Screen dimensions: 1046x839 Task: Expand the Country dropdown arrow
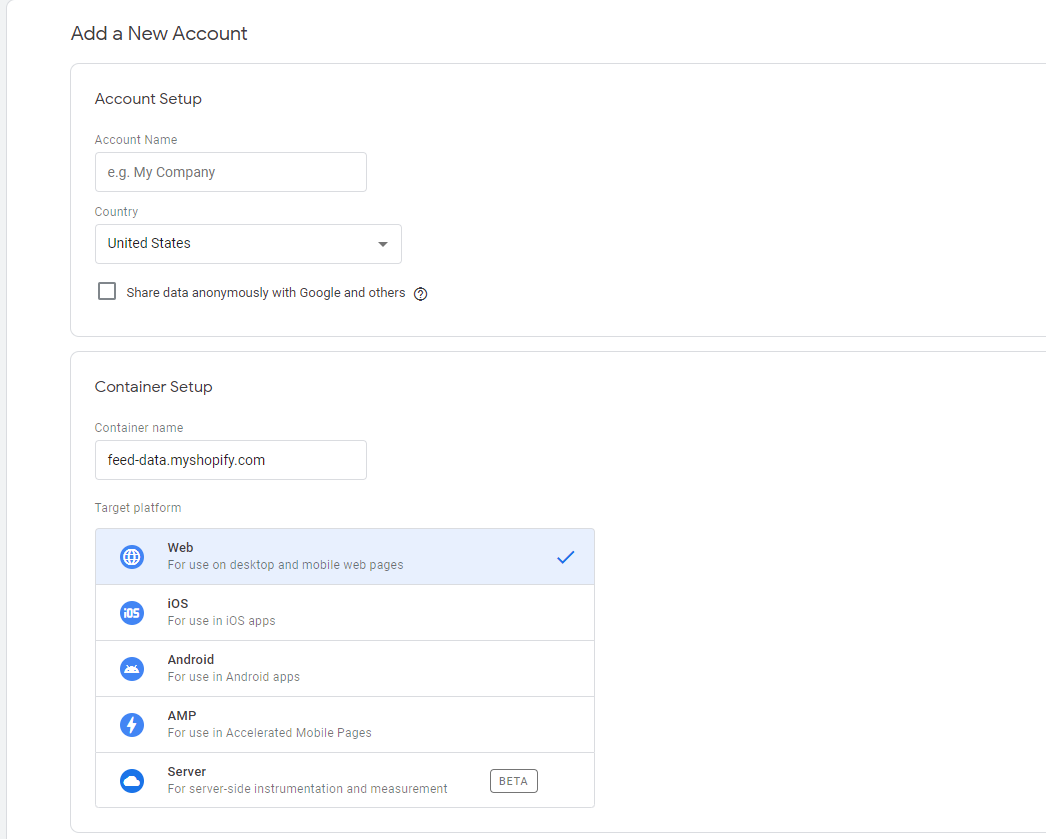382,244
